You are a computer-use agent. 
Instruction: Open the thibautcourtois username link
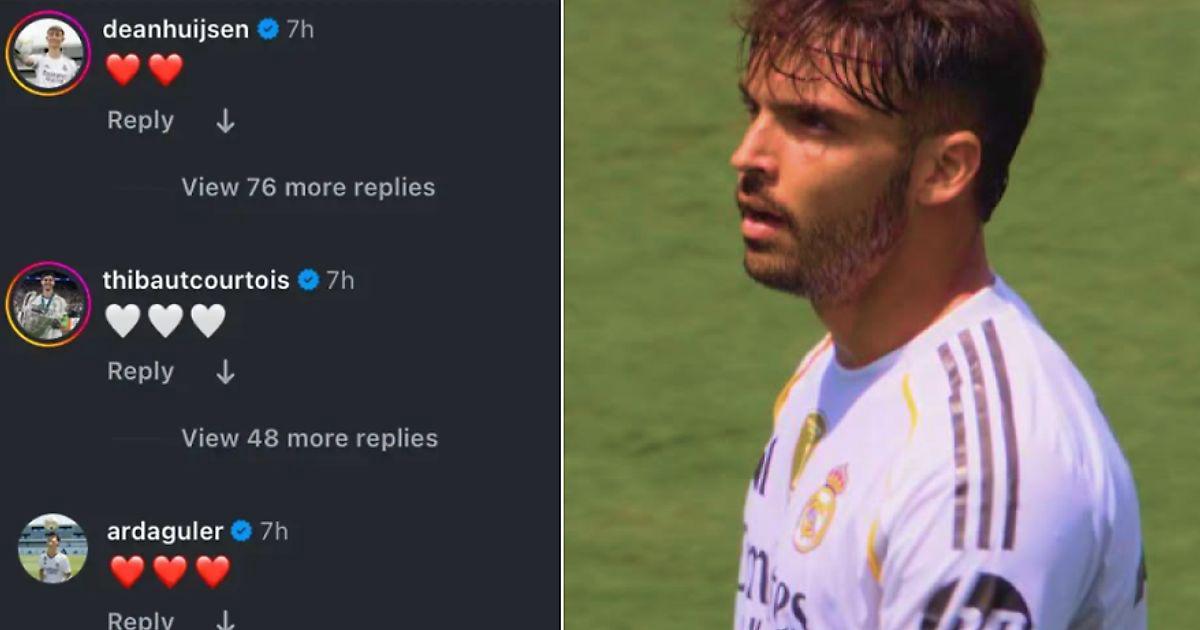(x=196, y=281)
